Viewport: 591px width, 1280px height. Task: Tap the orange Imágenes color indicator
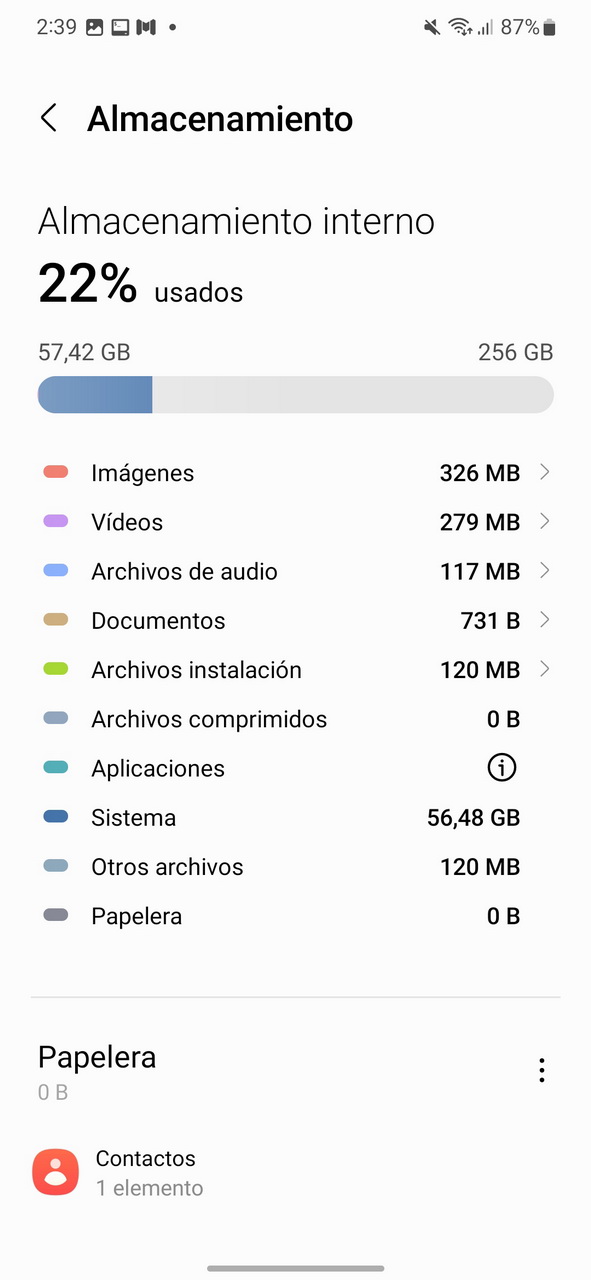pos(56,472)
